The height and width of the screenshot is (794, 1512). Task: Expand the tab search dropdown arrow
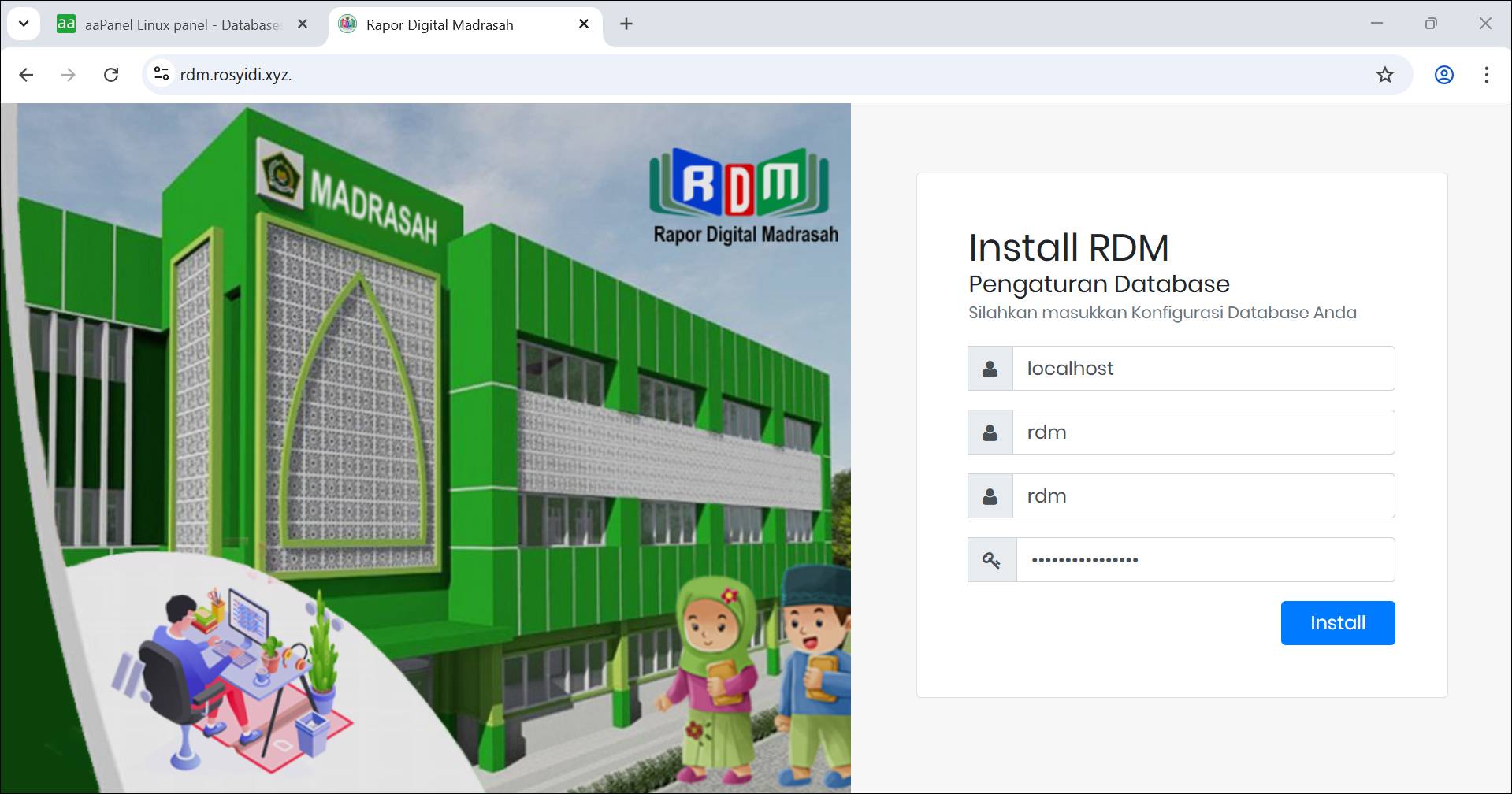[x=24, y=24]
